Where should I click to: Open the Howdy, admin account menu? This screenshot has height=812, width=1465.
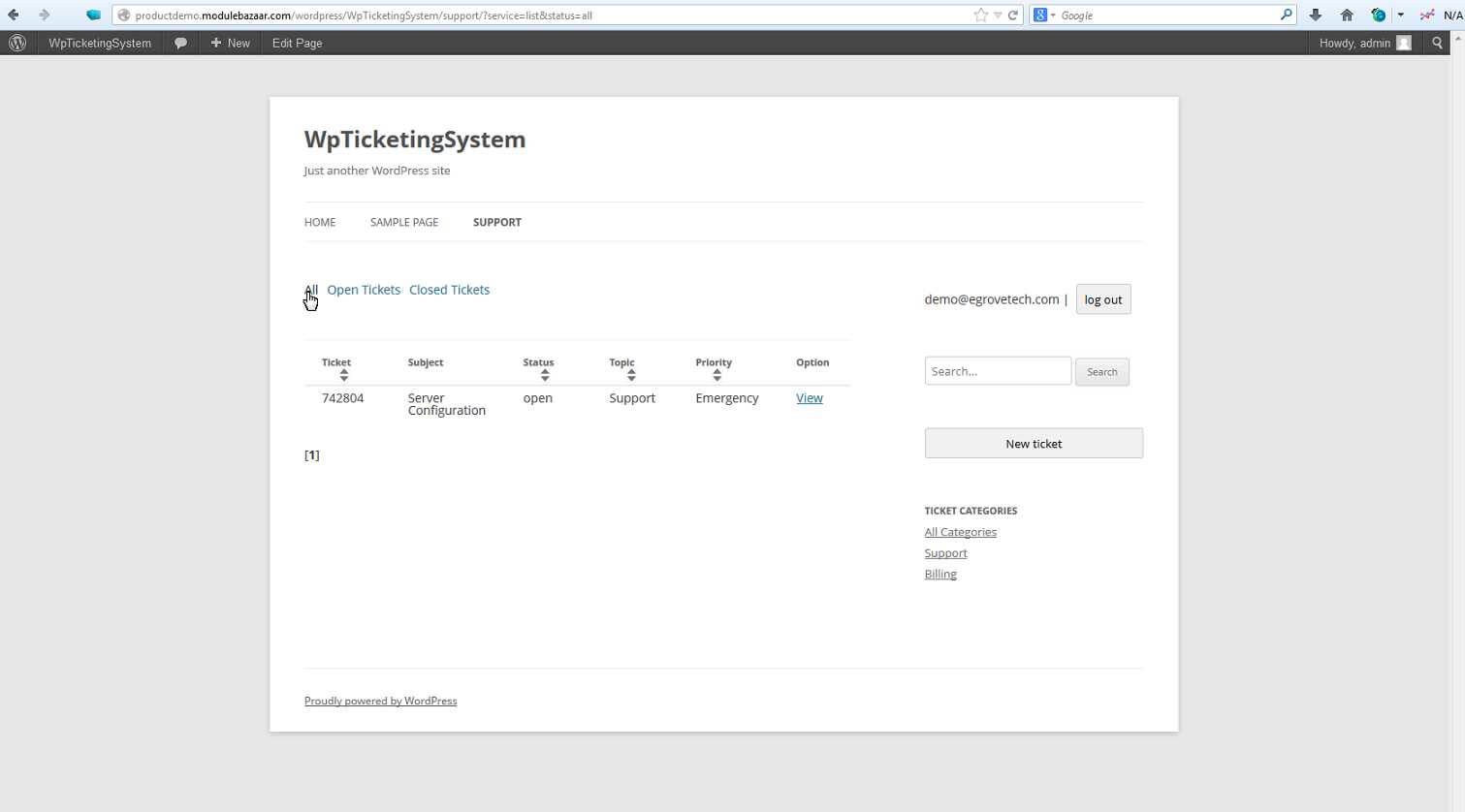click(1365, 43)
